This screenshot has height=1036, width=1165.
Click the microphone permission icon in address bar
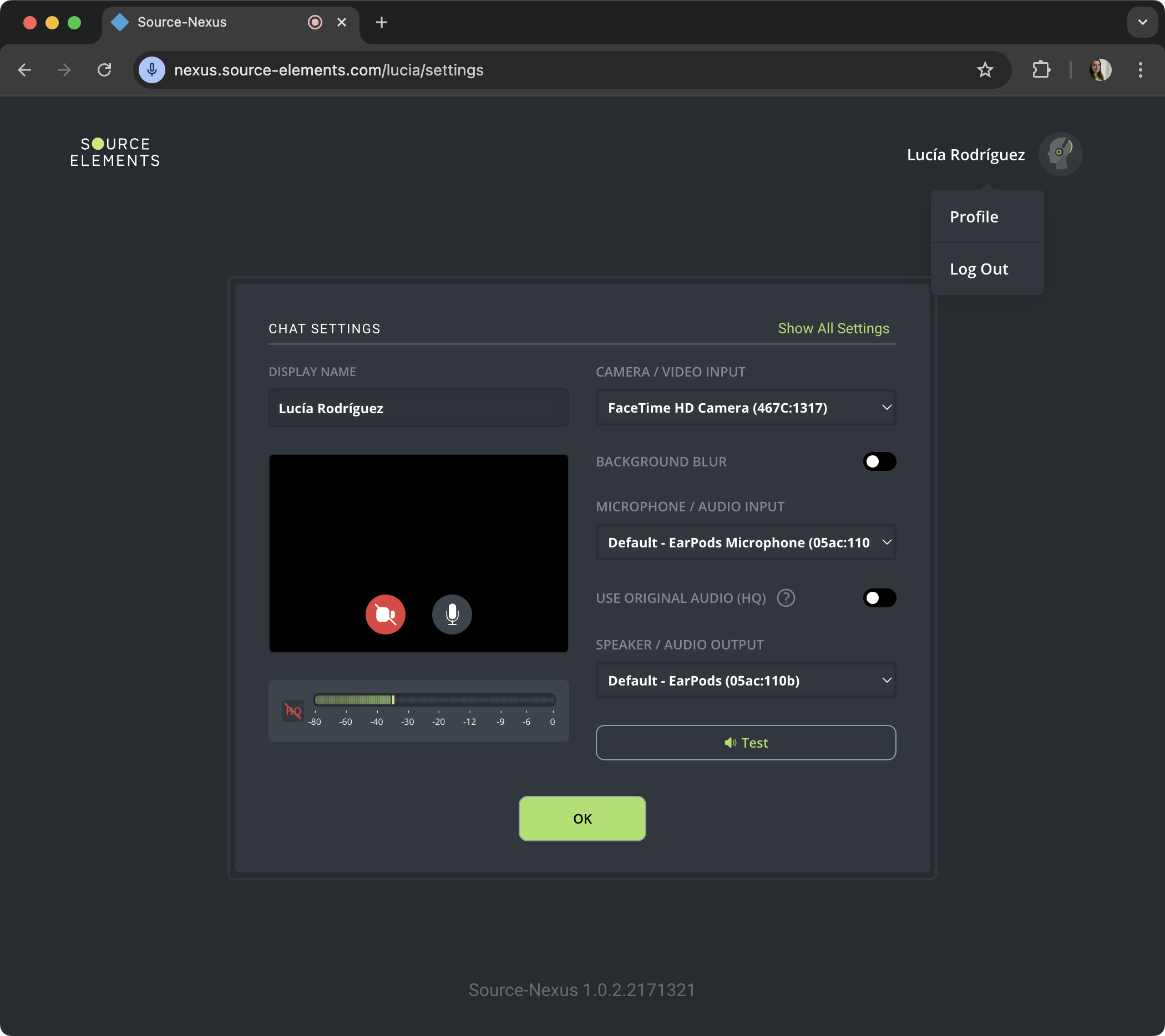click(x=152, y=70)
